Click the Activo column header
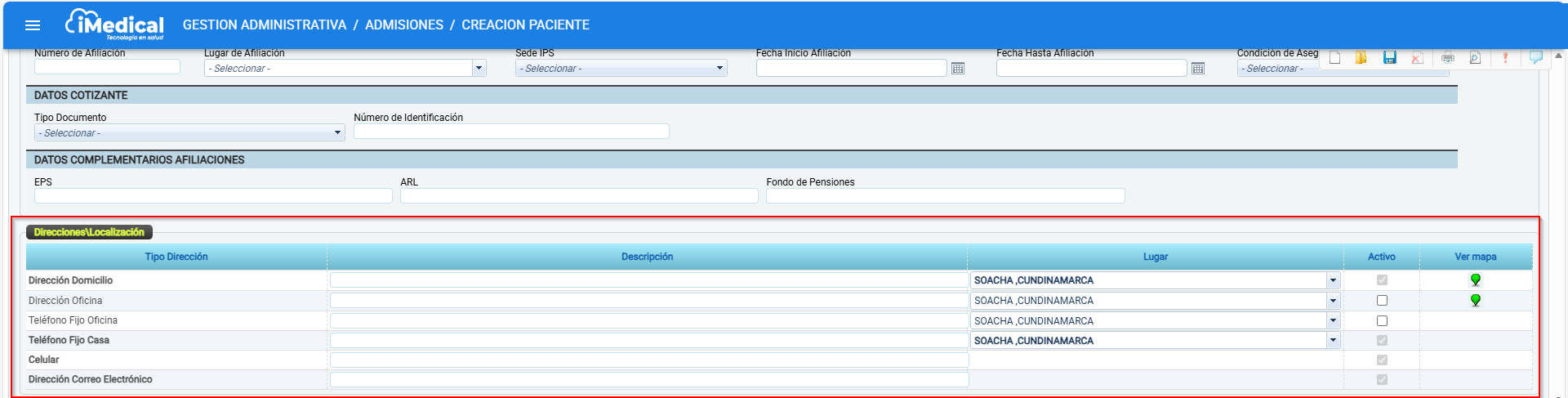 1382,257
